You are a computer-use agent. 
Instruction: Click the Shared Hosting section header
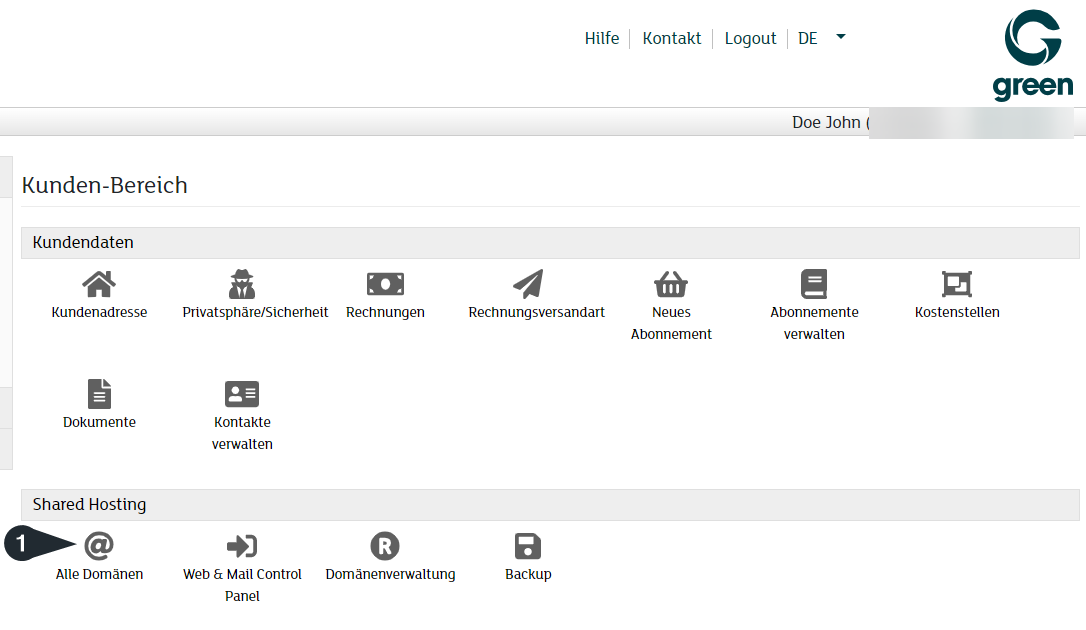point(89,505)
